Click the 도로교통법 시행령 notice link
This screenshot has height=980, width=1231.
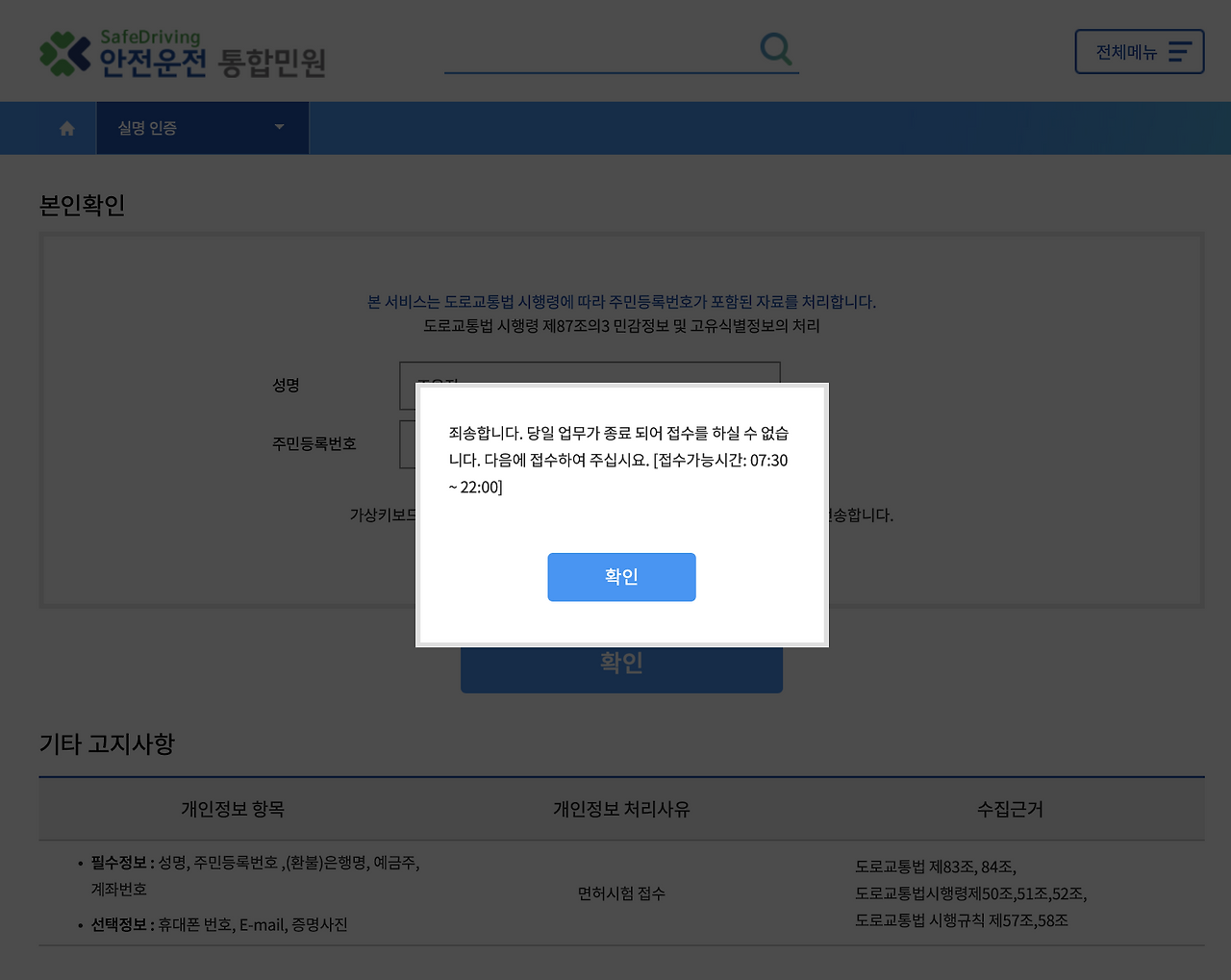619,301
